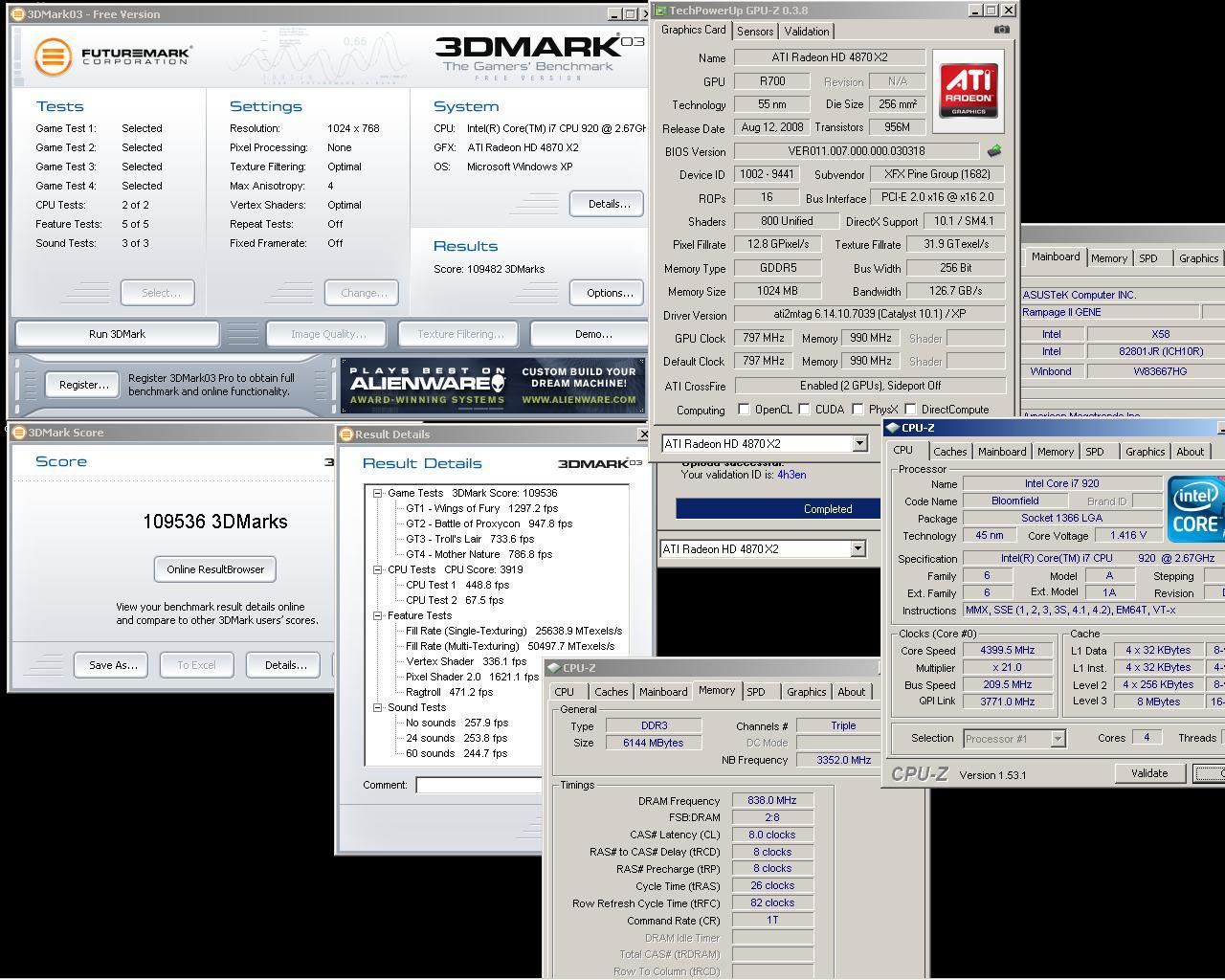Click the Run 3DMark button
Screen dimensions: 1225x980
[117, 334]
